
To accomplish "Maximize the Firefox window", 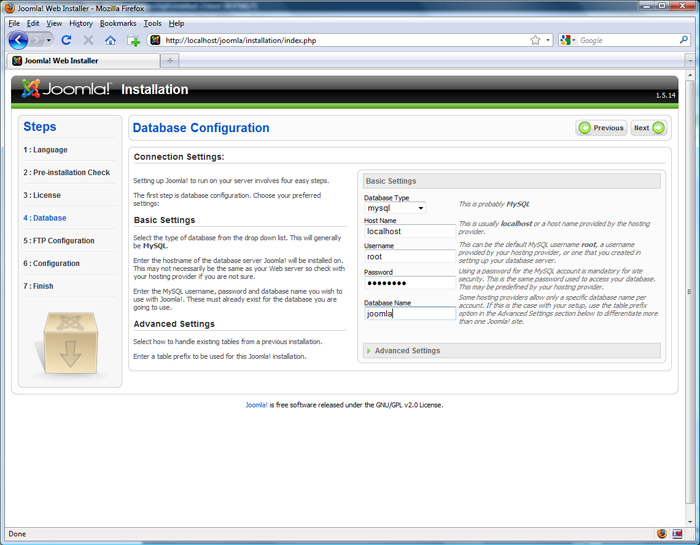I will coord(662,6).
